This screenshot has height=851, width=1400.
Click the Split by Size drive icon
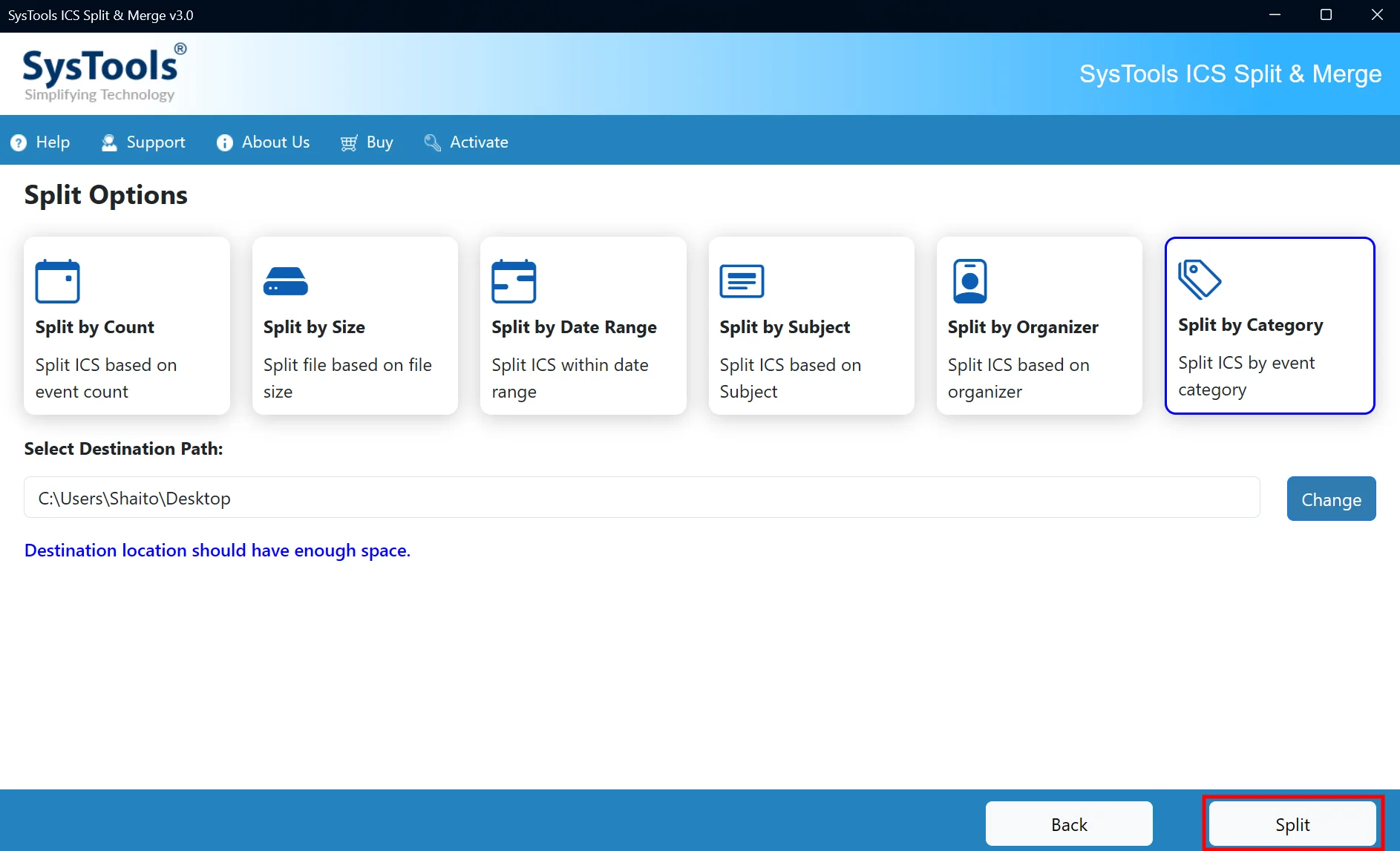click(285, 281)
